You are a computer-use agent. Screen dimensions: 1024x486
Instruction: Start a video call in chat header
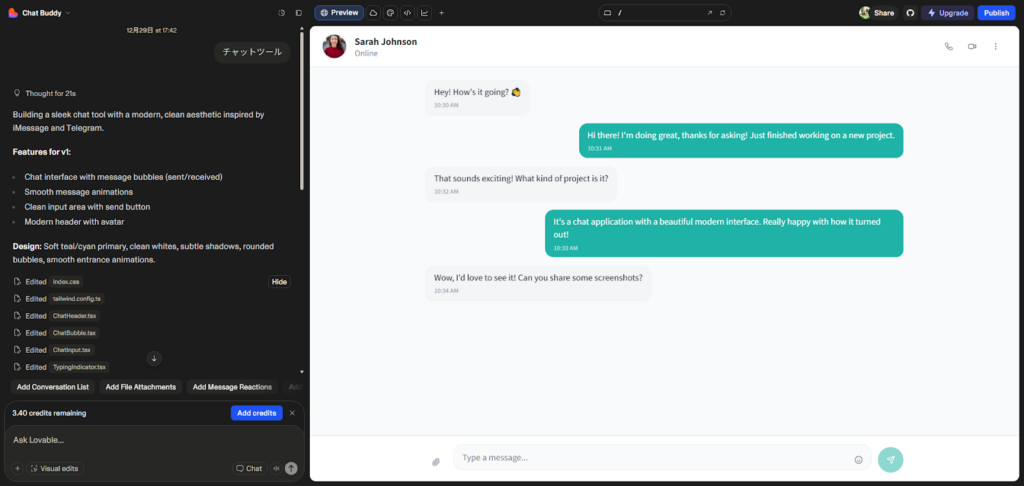coord(972,46)
